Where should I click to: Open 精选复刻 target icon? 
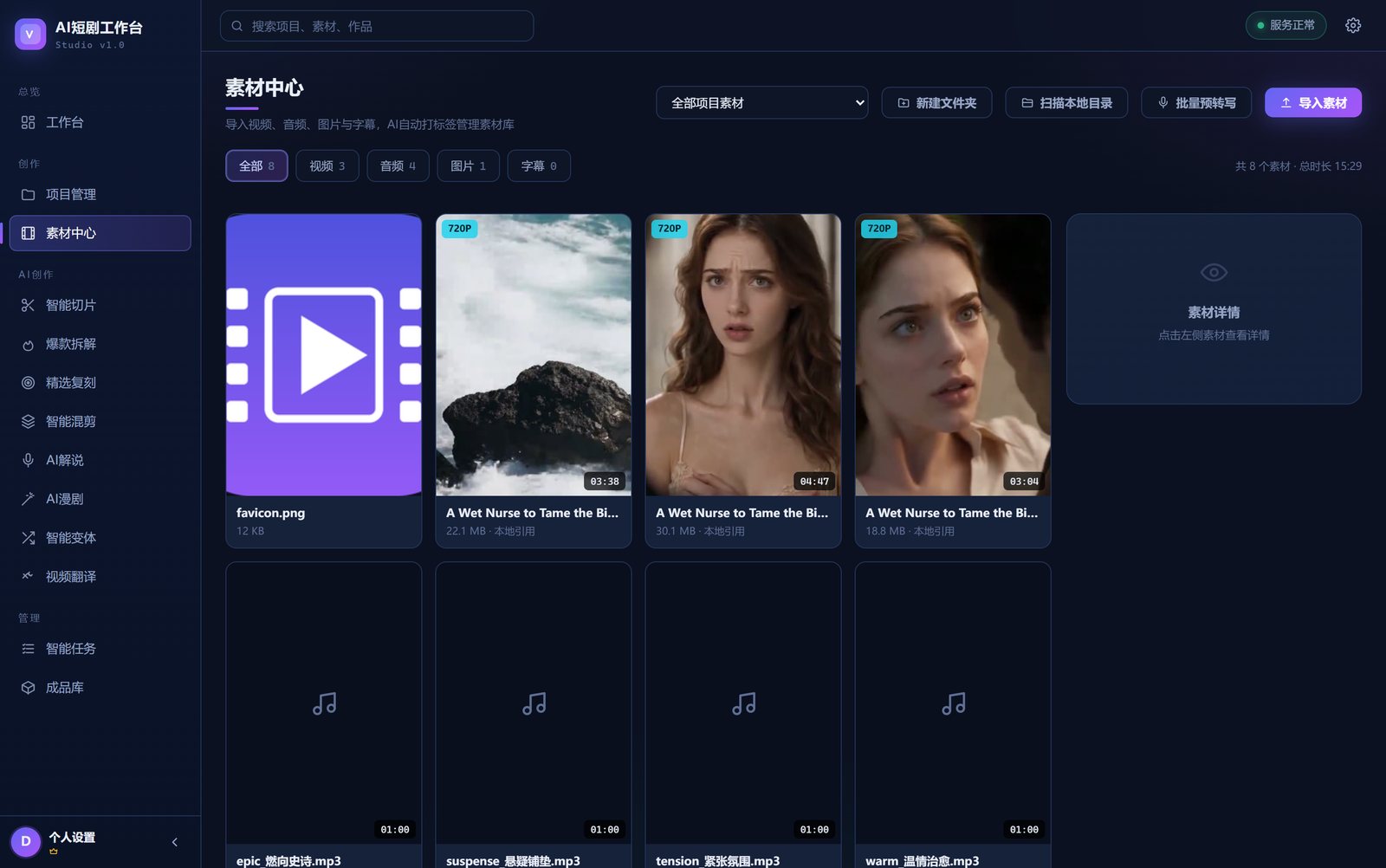(x=28, y=383)
